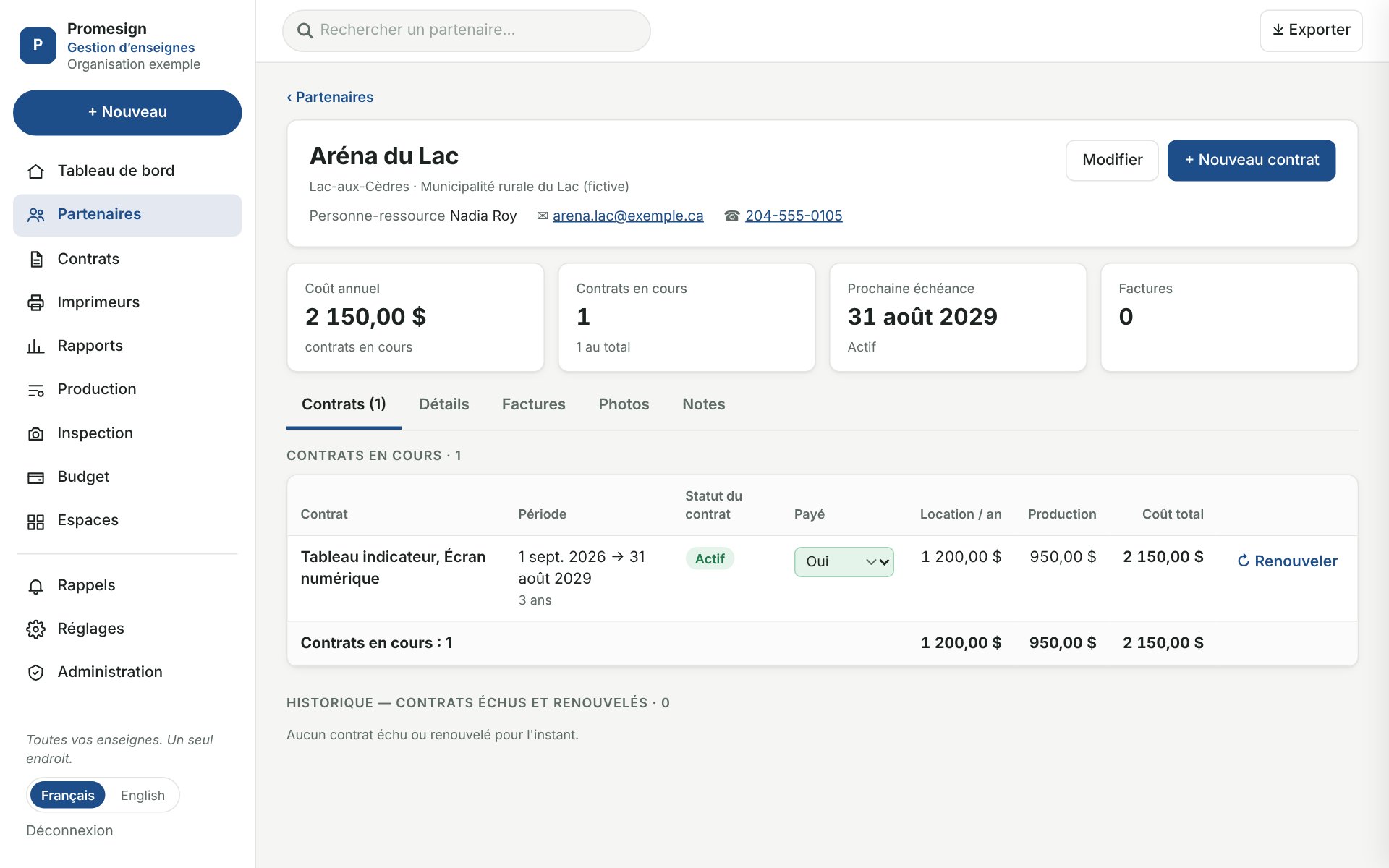Click the Modifier button
Screen dimensions: 1389x868
[1112, 160]
